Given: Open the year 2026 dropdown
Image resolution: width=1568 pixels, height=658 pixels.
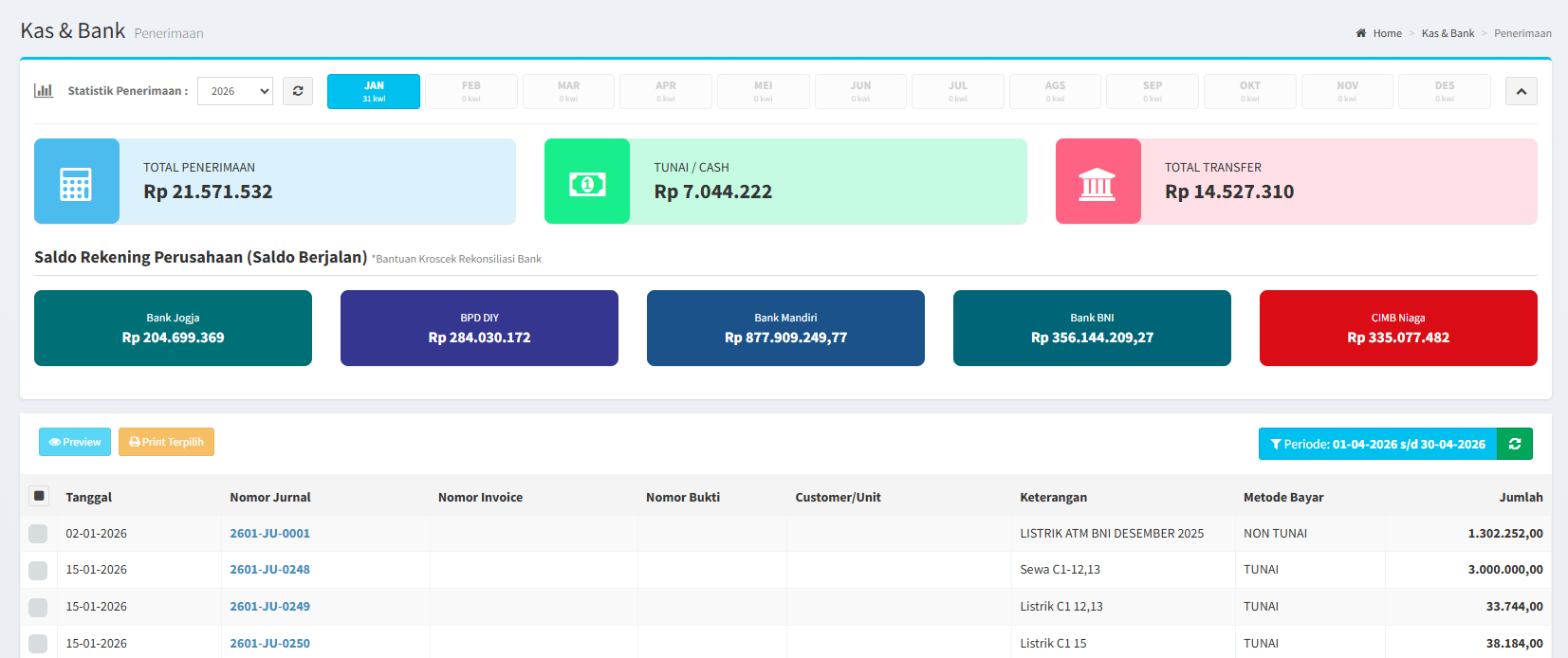Looking at the screenshot, I should pos(235,91).
